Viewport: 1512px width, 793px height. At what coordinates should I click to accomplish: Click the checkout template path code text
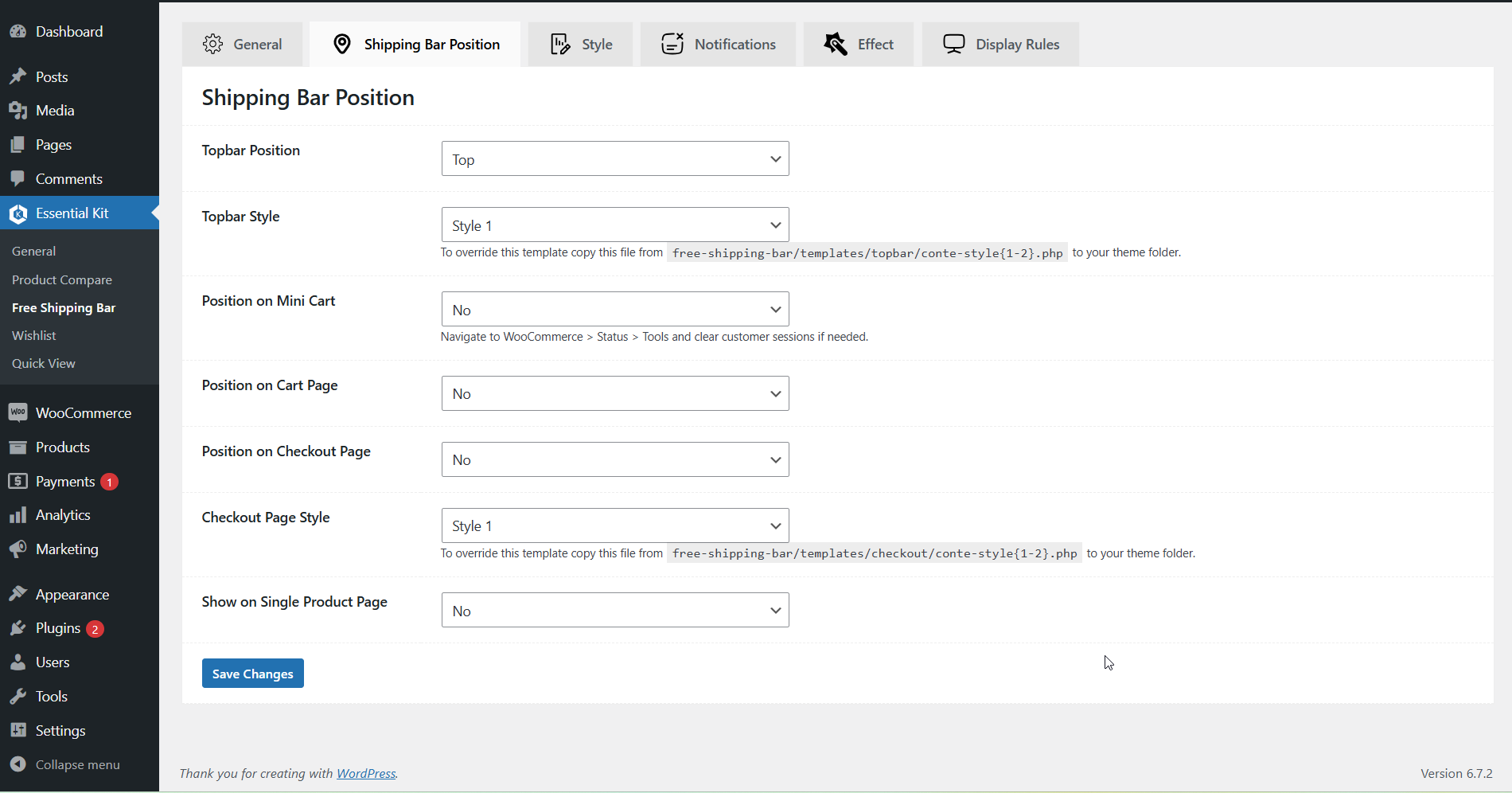875,553
